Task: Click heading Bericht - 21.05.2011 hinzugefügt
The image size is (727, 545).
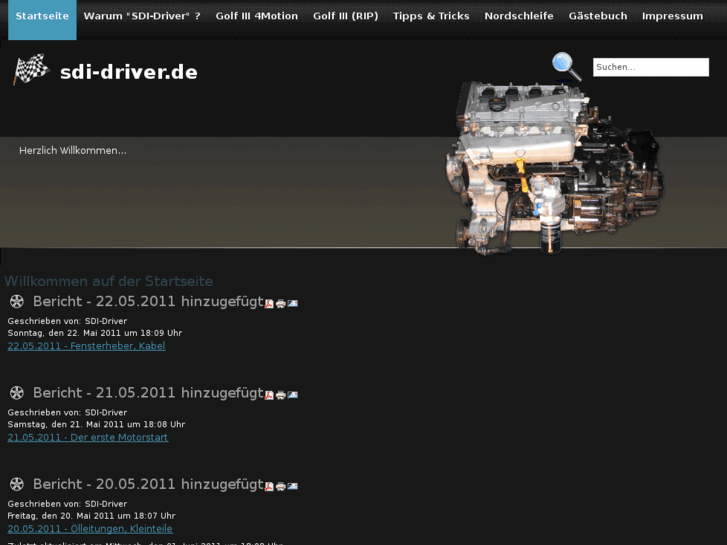Action: tap(148, 393)
